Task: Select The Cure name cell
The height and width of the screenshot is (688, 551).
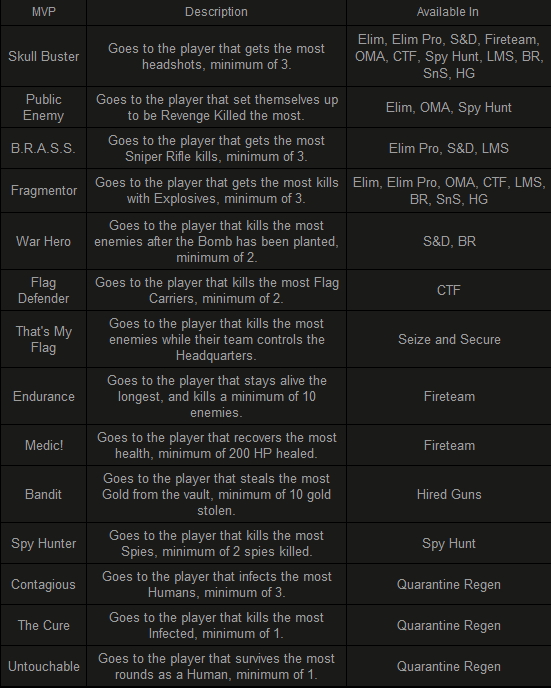Action: [43, 625]
